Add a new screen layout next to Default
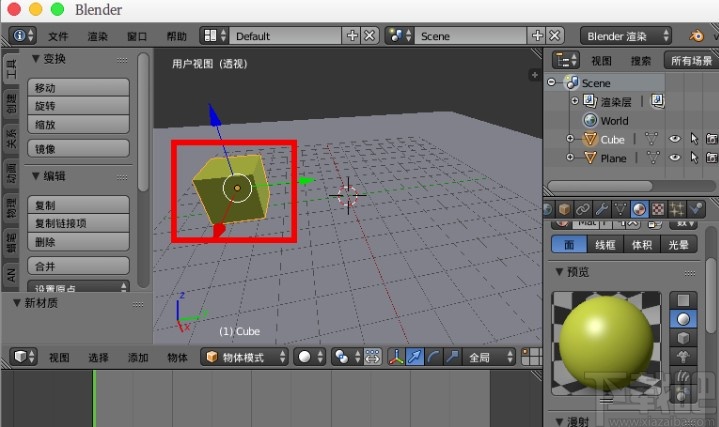Image resolution: width=719 pixels, height=427 pixels. click(x=352, y=35)
